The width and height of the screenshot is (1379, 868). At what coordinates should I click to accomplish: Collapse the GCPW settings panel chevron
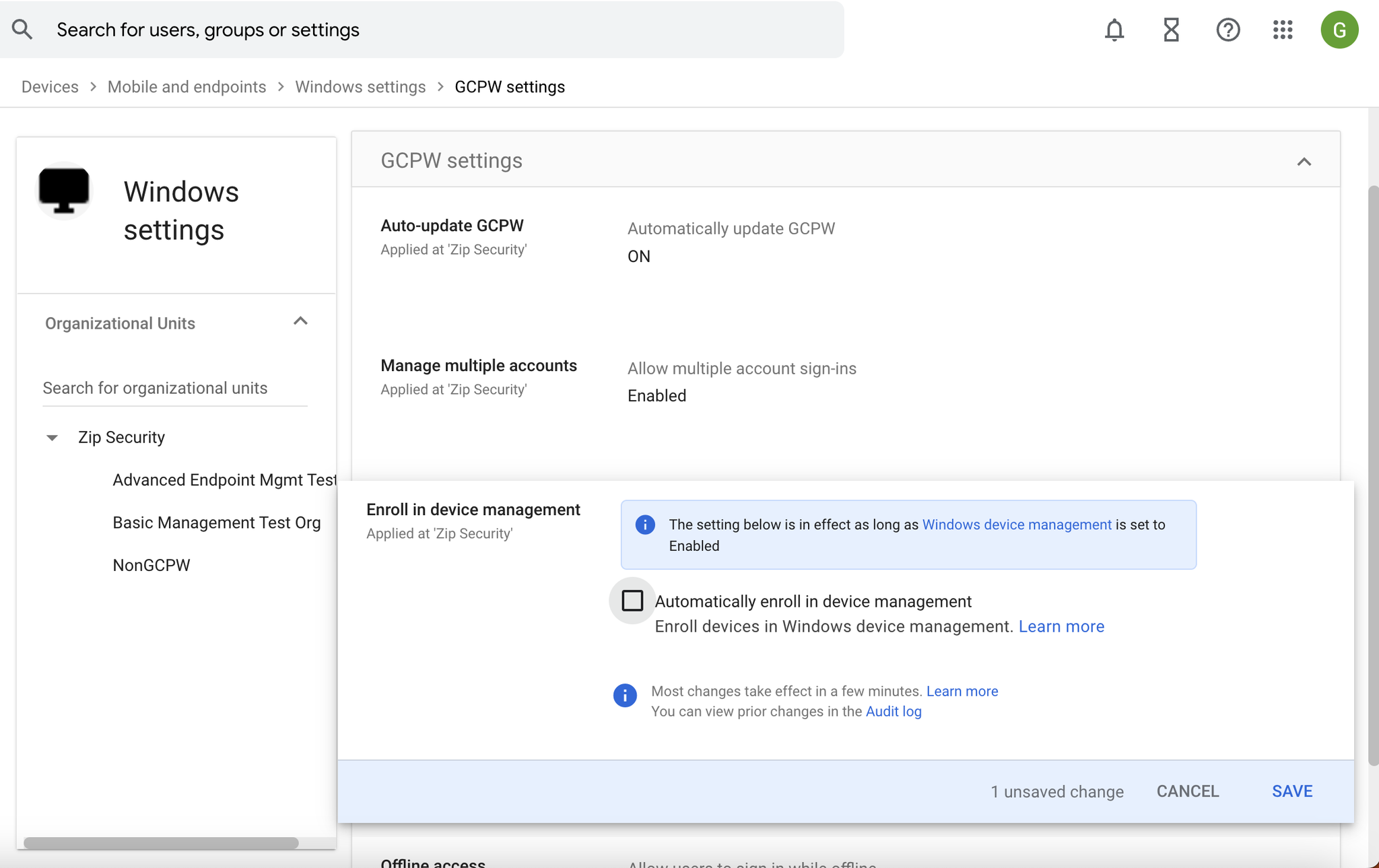(x=1304, y=162)
